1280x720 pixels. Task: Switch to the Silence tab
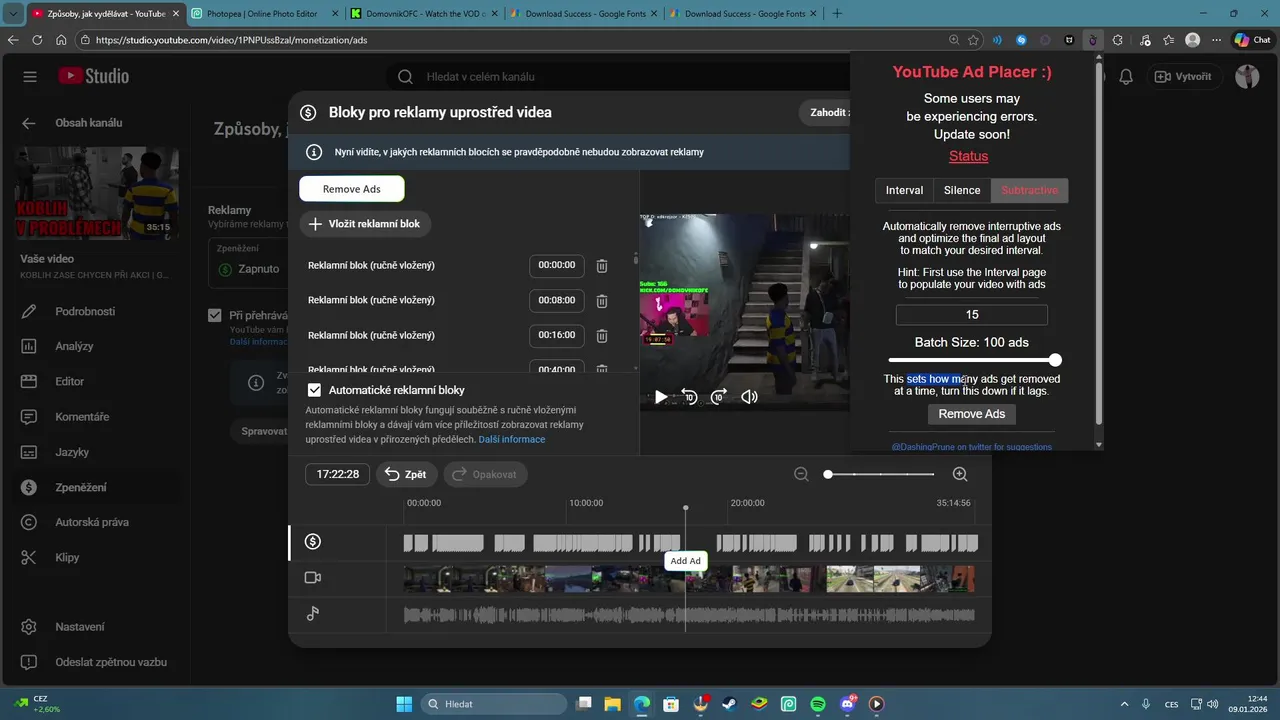pyautogui.click(x=962, y=190)
